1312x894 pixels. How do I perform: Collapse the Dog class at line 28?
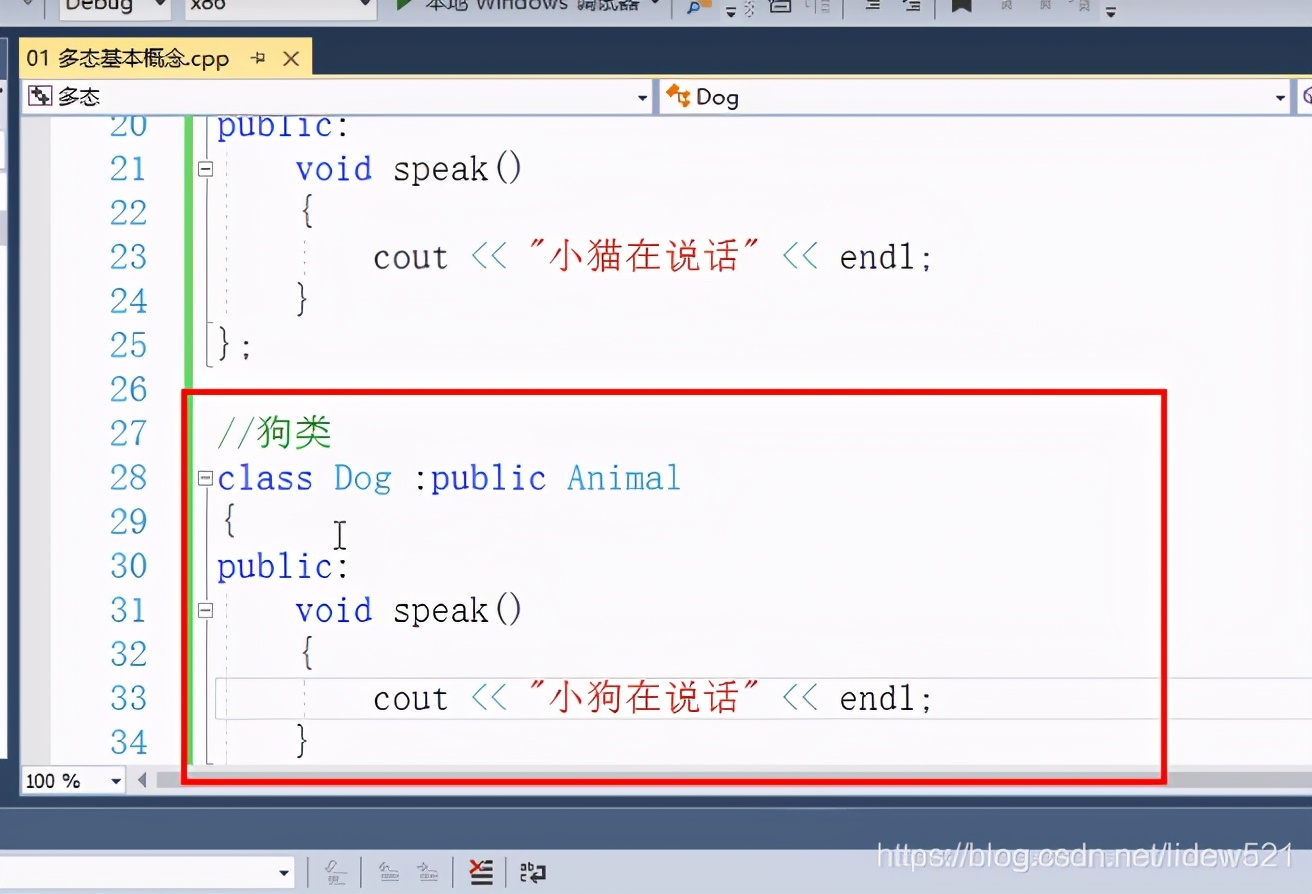click(x=205, y=478)
